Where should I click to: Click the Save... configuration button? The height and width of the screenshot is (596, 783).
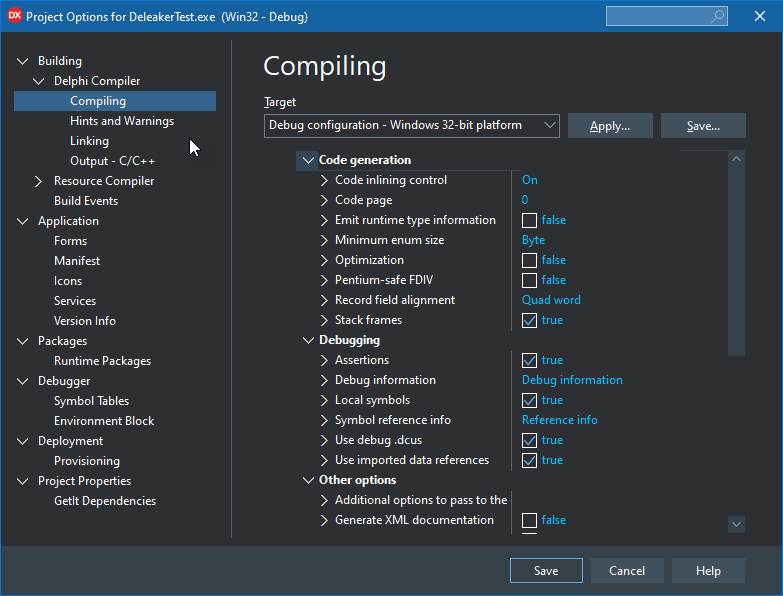click(x=703, y=126)
